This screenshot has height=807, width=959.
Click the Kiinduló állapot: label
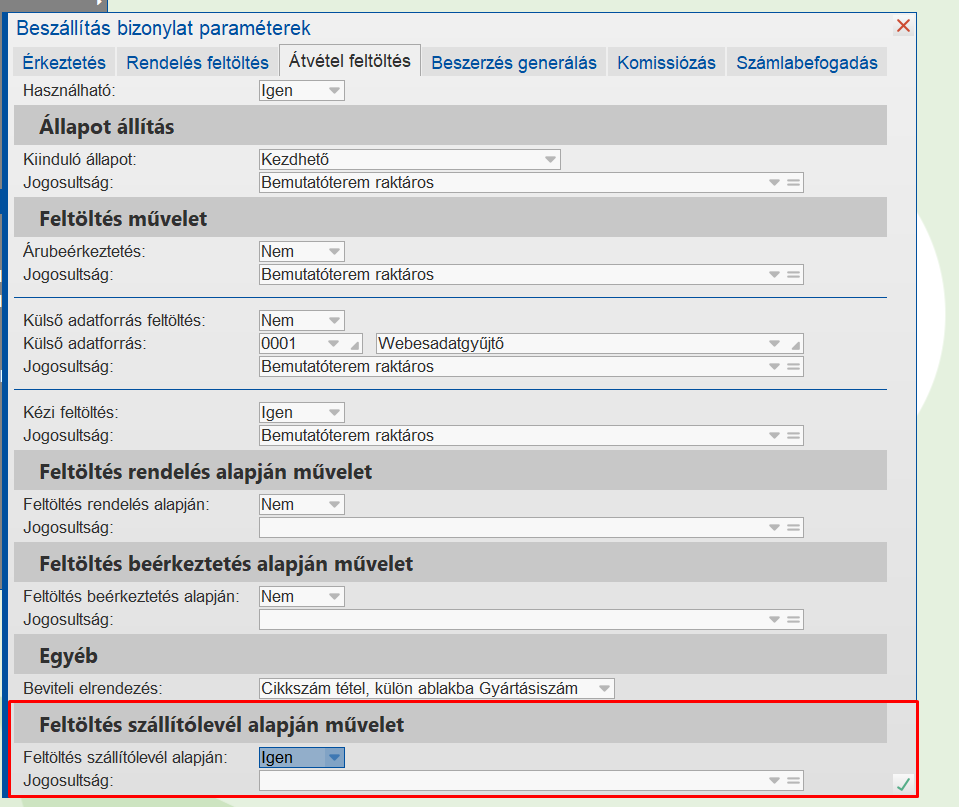pos(80,160)
